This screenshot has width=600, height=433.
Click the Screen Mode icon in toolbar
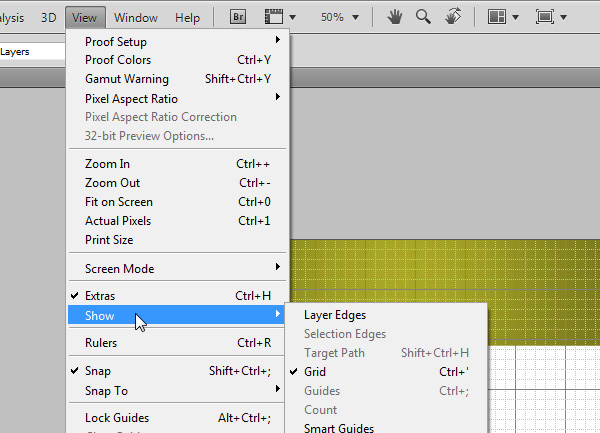click(x=545, y=17)
